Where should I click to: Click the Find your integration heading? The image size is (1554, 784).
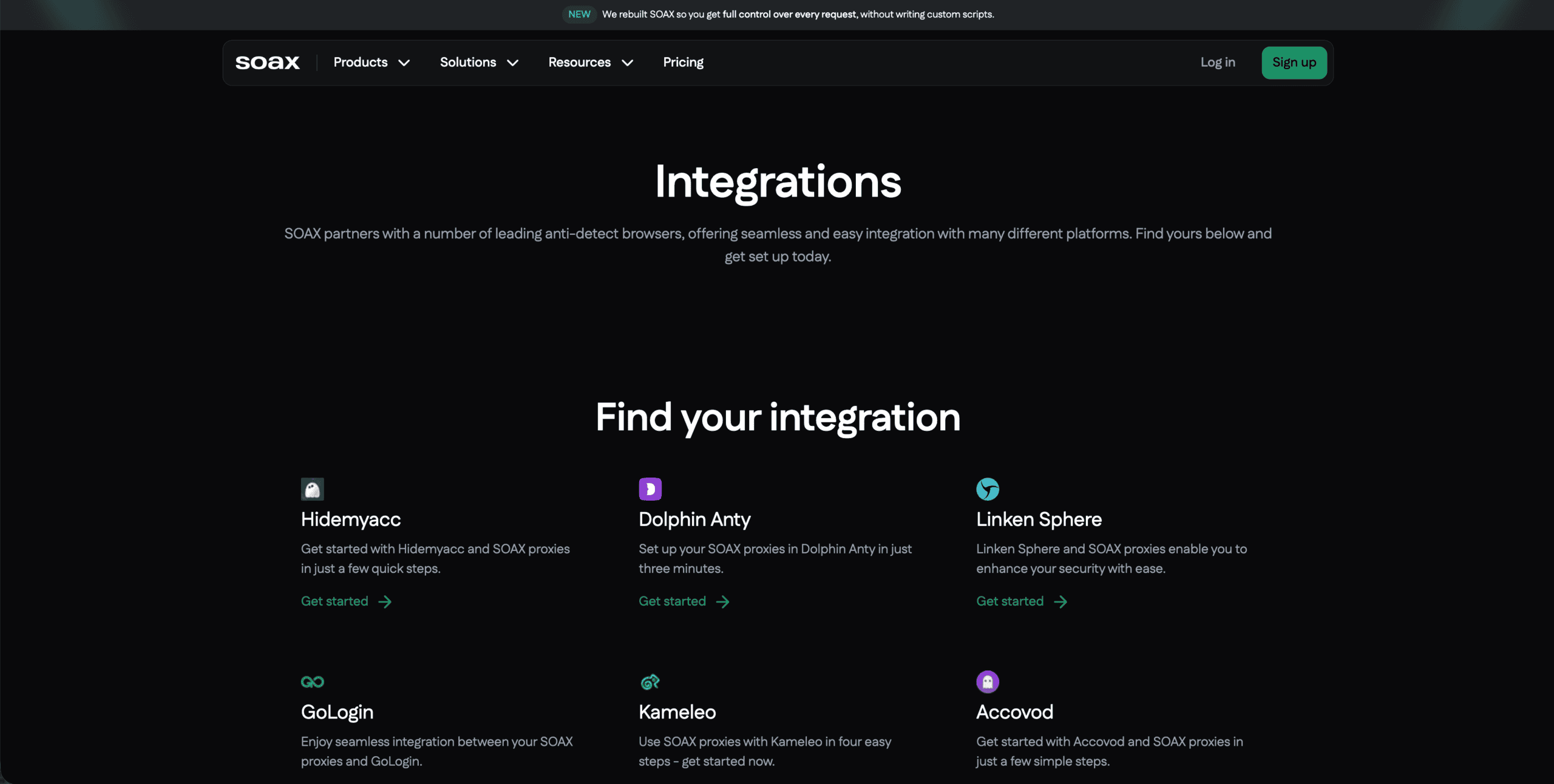(778, 417)
